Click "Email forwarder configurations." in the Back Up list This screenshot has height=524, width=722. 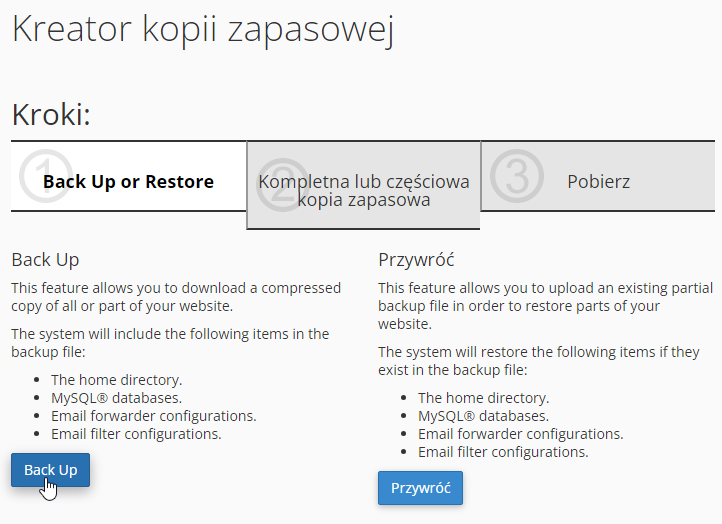[154, 416]
